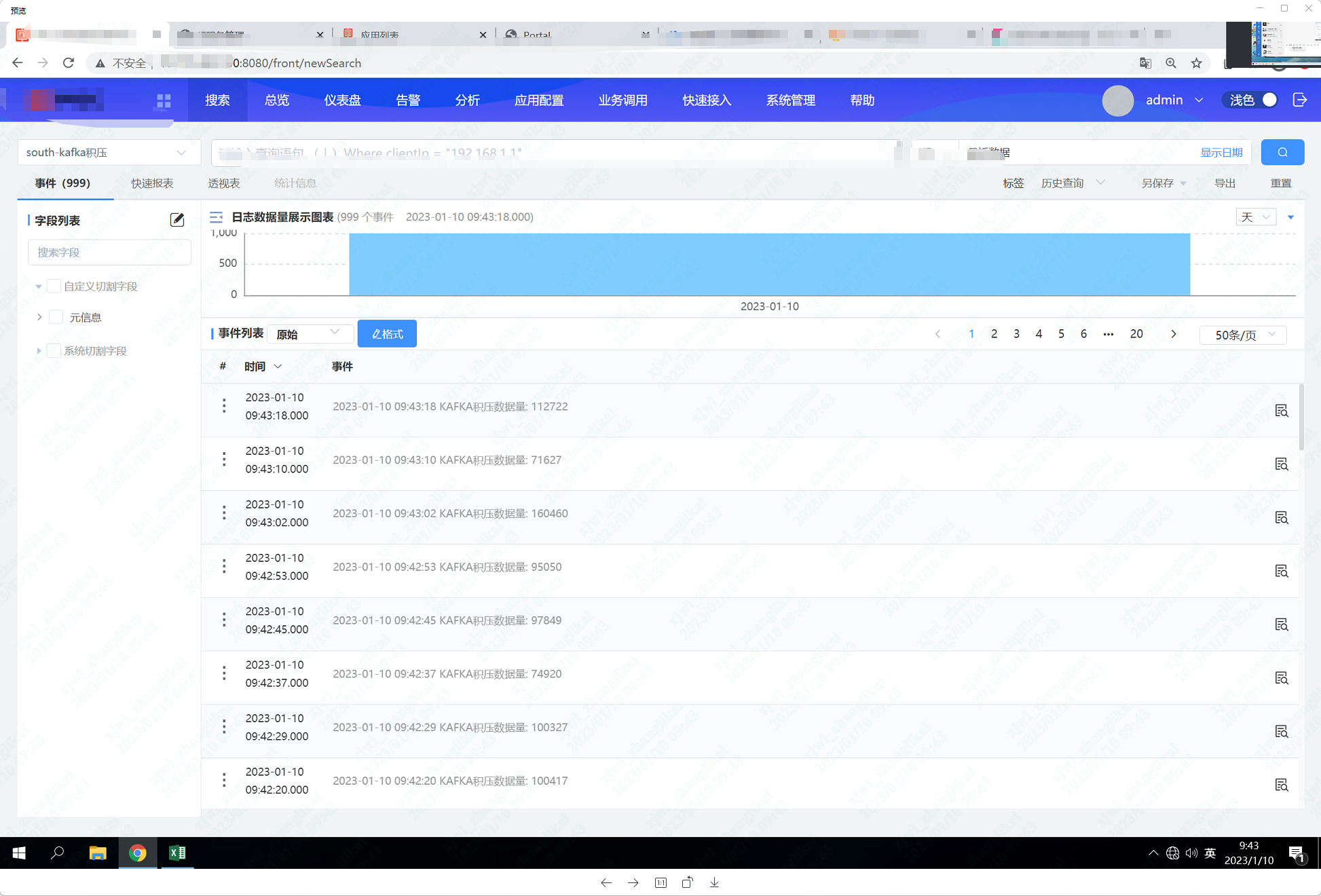The width and height of the screenshot is (1321, 896).
Task: Open row menu for 09:43:18 event
Action: tap(224, 406)
